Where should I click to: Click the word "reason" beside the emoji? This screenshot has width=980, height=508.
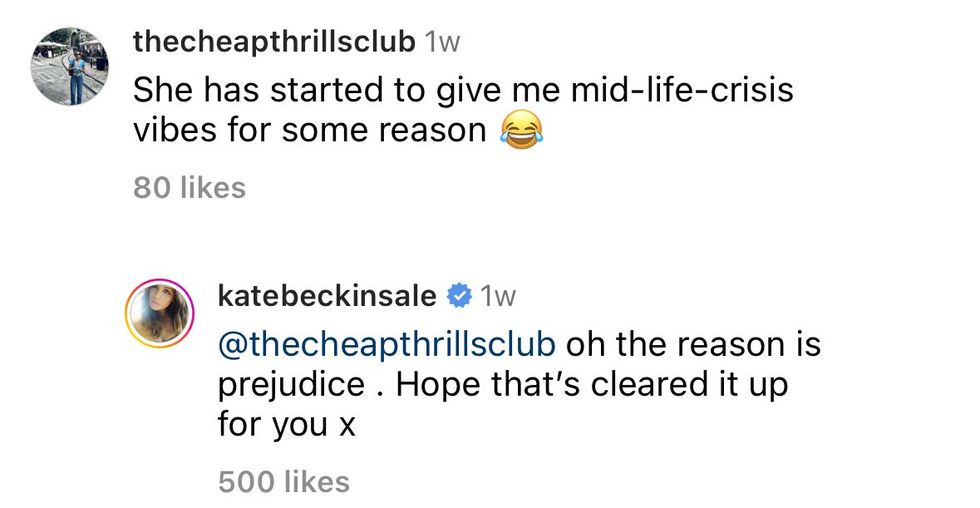click(x=423, y=131)
